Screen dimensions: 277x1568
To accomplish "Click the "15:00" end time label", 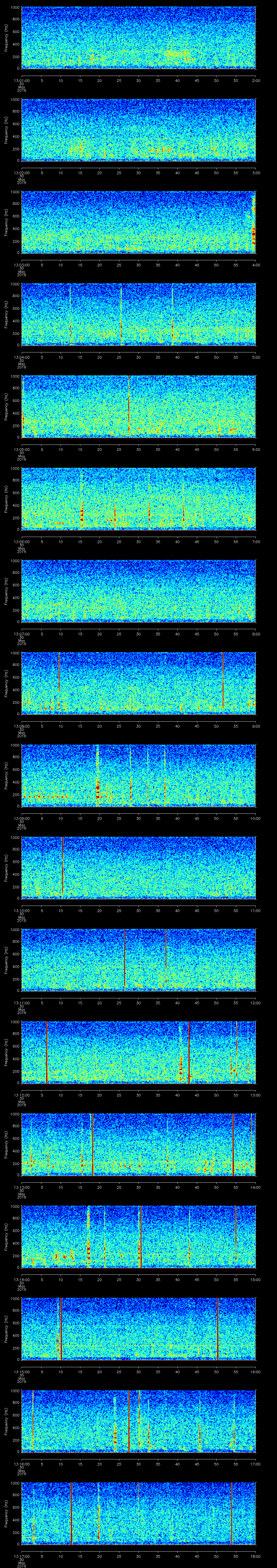I will pyautogui.click(x=255, y=1279).
